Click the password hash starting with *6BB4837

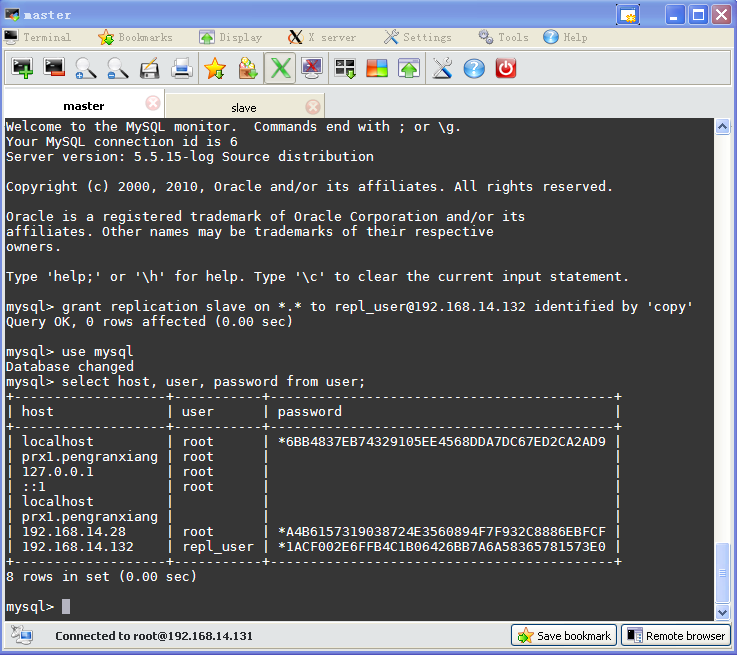[x=442, y=442]
